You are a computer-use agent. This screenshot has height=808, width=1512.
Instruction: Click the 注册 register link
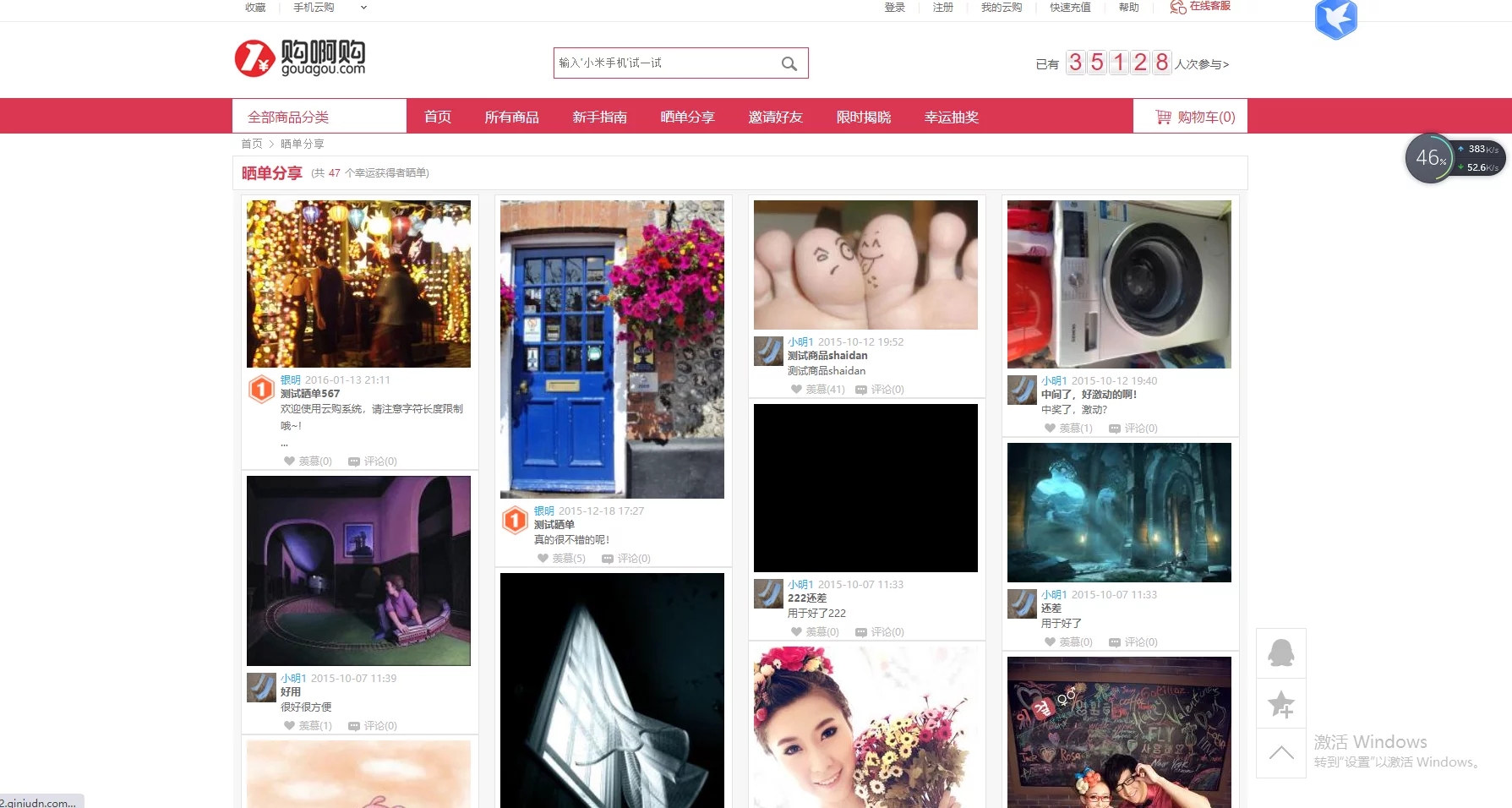(x=942, y=8)
